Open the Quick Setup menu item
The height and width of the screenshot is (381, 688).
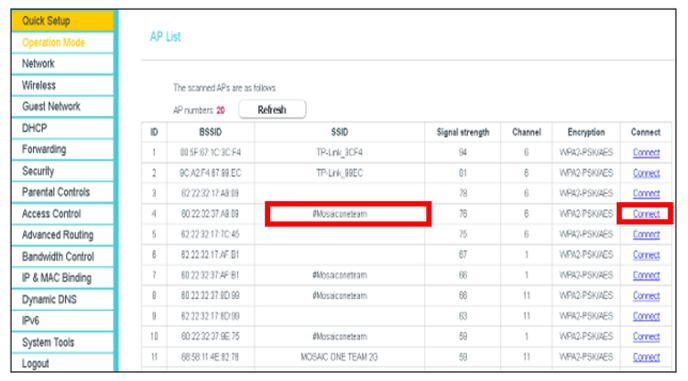(62, 21)
